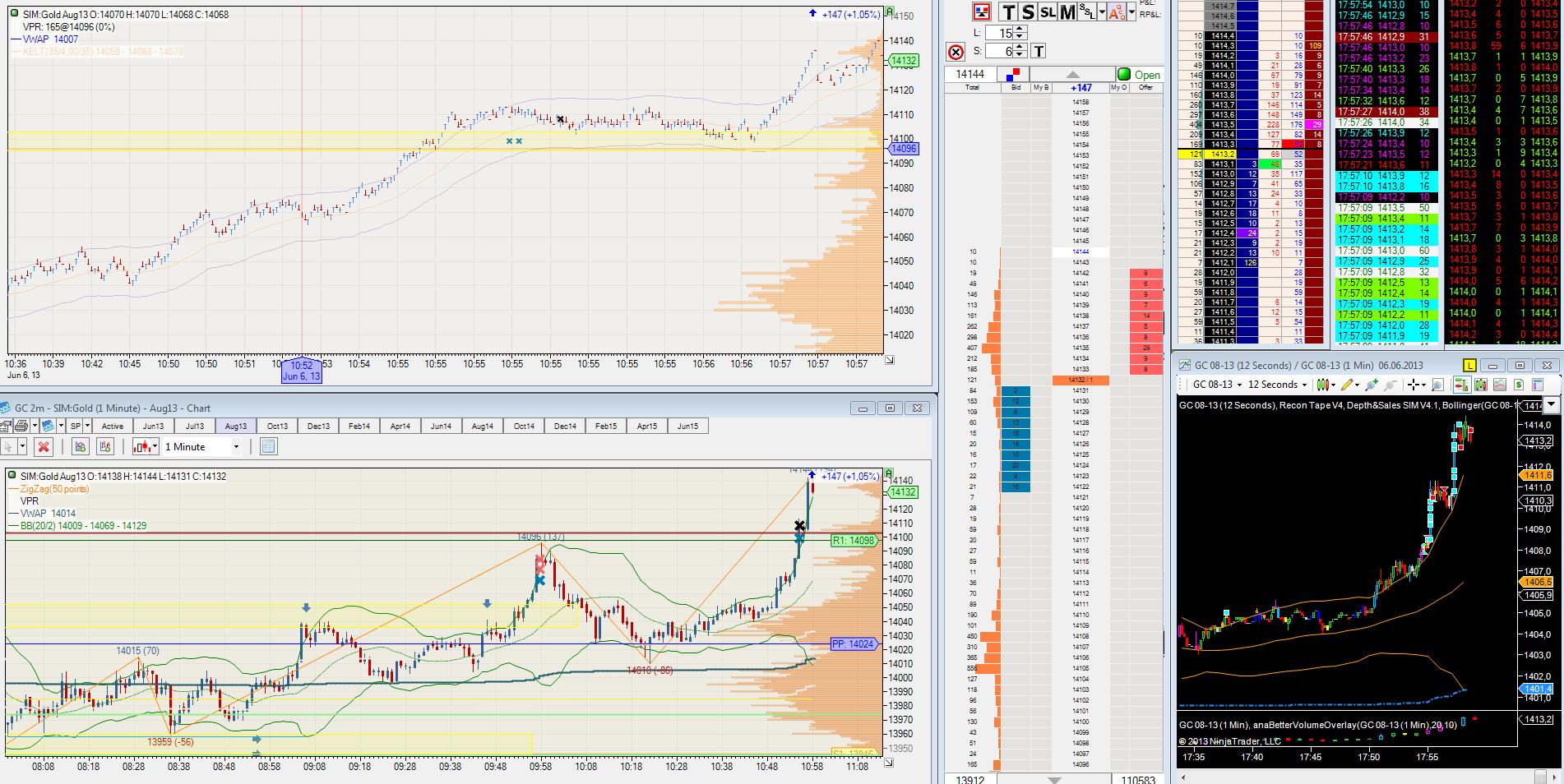The image size is (1564, 784).
Task: Click the Total column header in DOM
Action: (973, 87)
